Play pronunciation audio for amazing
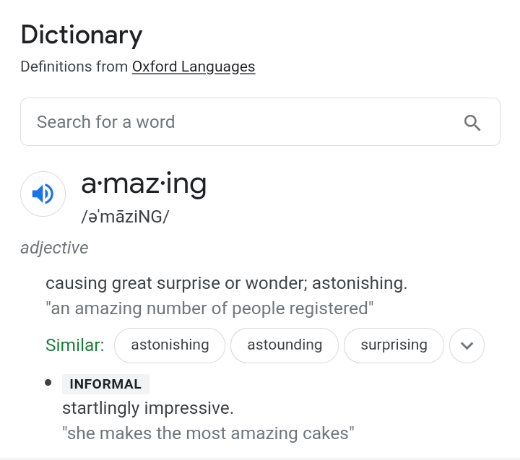Screen dimensions: 520x460 pos(43,194)
